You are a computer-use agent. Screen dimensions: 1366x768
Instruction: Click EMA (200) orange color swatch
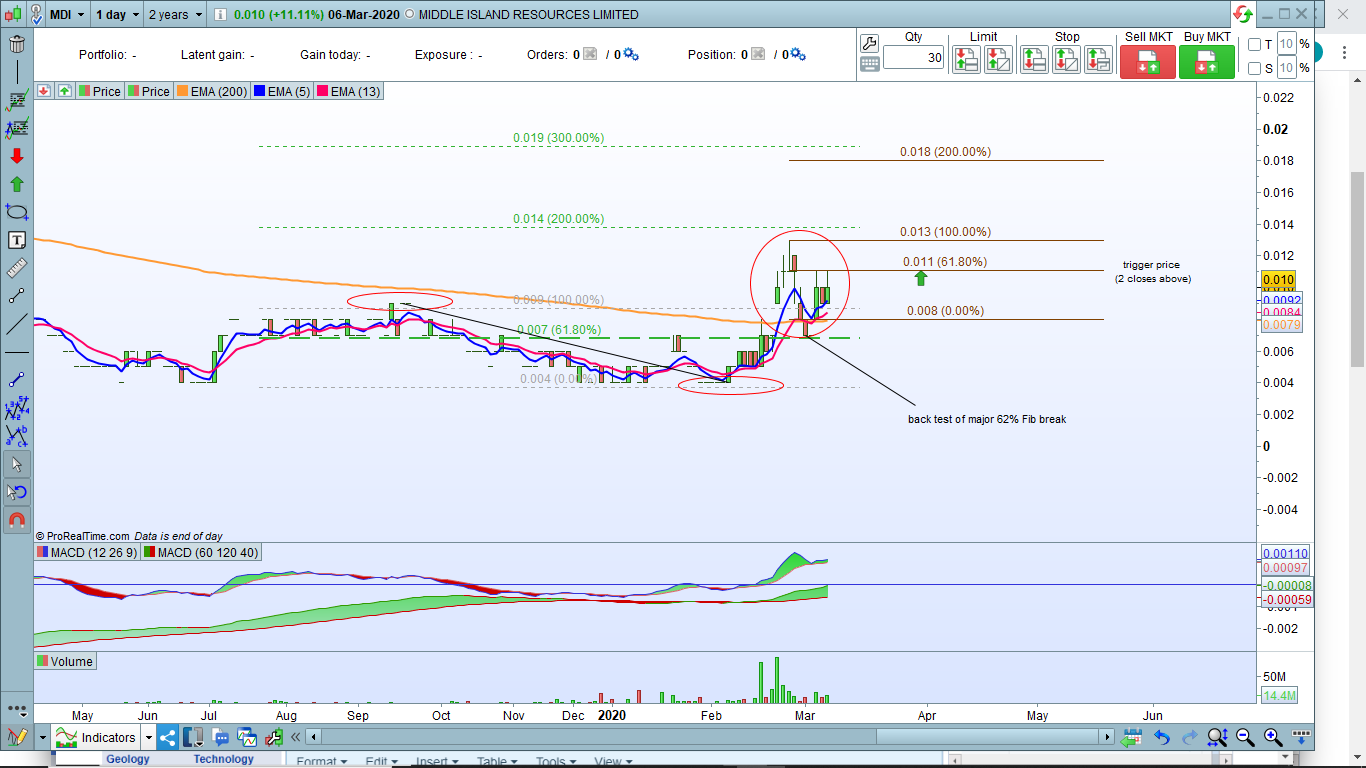point(183,91)
